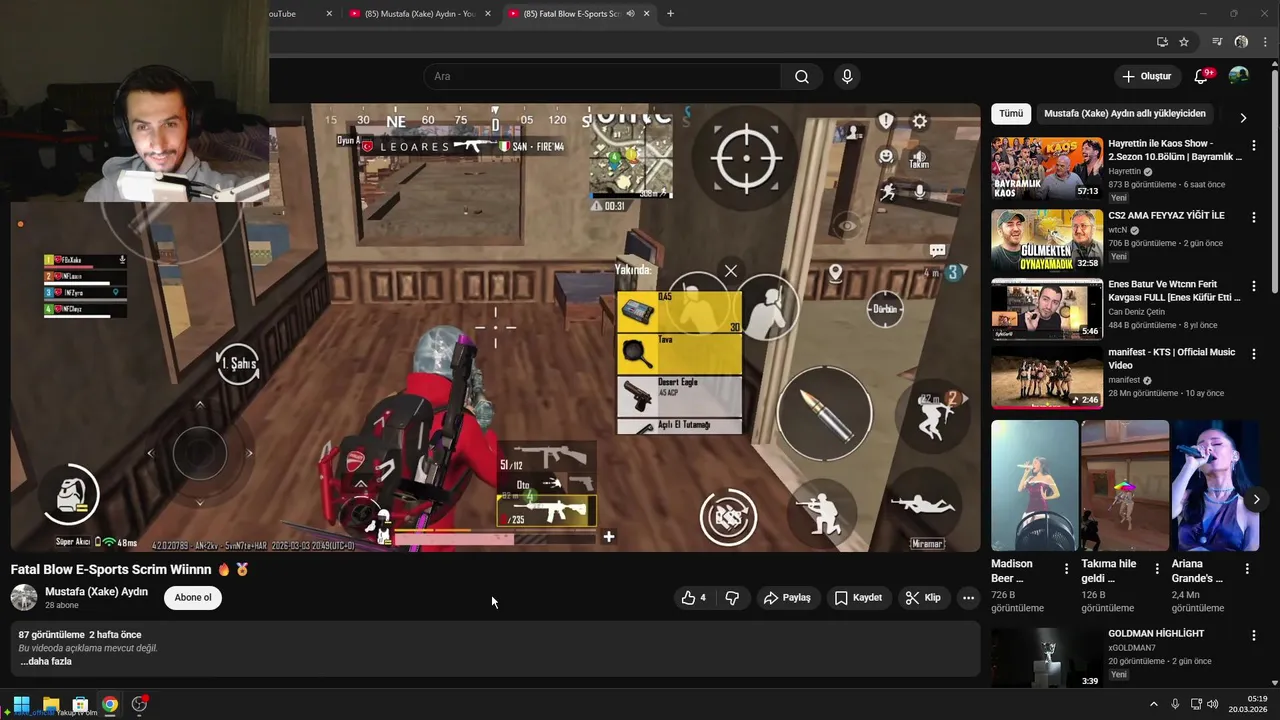Mute the Fatal Blow E-Sports tab audio

click(x=630, y=14)
